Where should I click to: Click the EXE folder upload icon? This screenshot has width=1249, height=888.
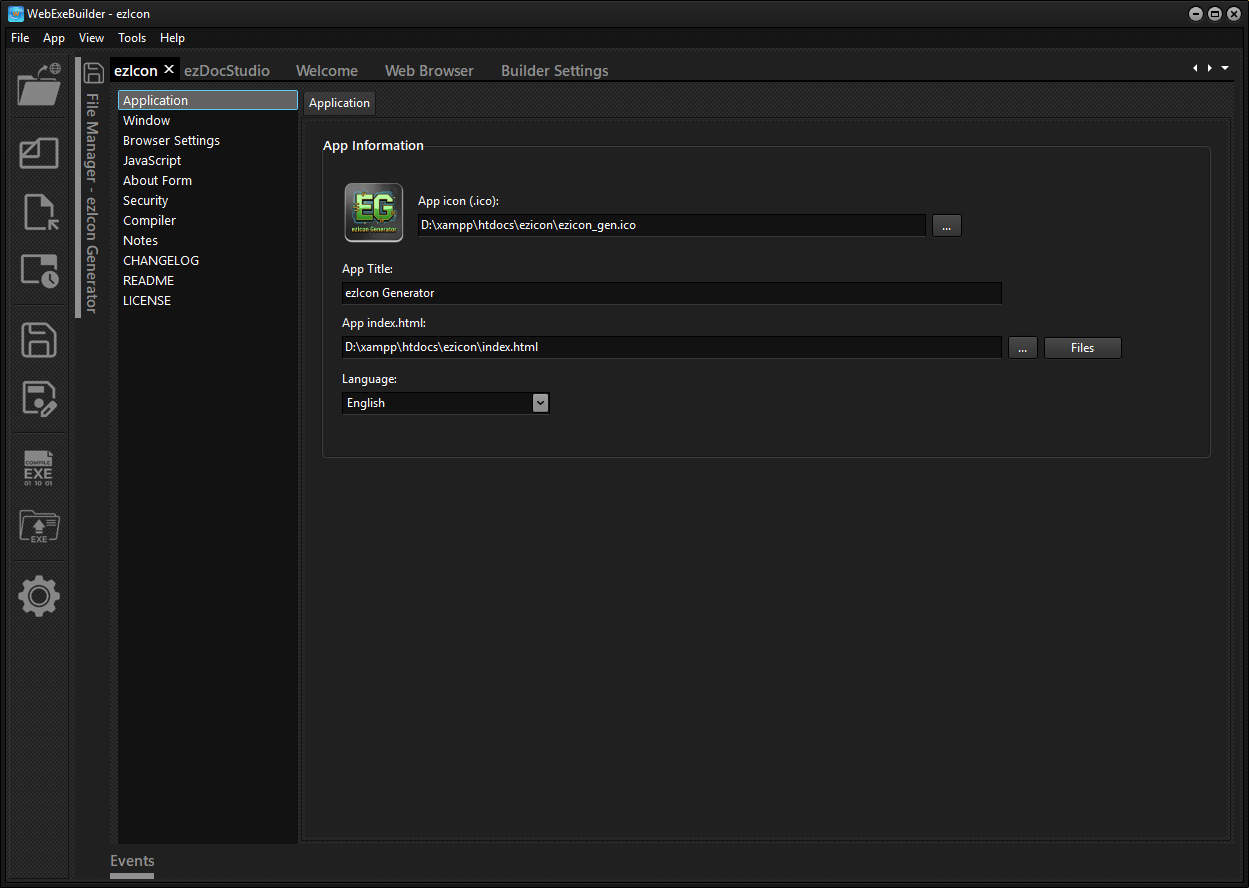tap(39, 526)
